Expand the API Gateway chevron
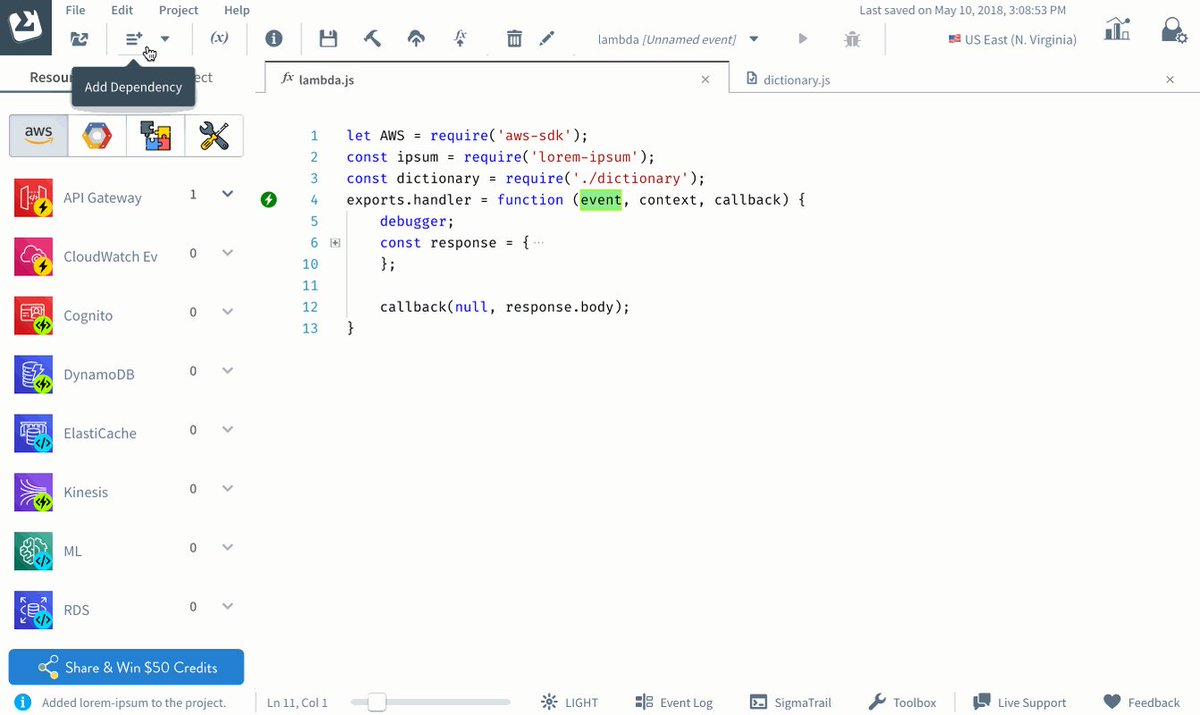 click(227, 194)
